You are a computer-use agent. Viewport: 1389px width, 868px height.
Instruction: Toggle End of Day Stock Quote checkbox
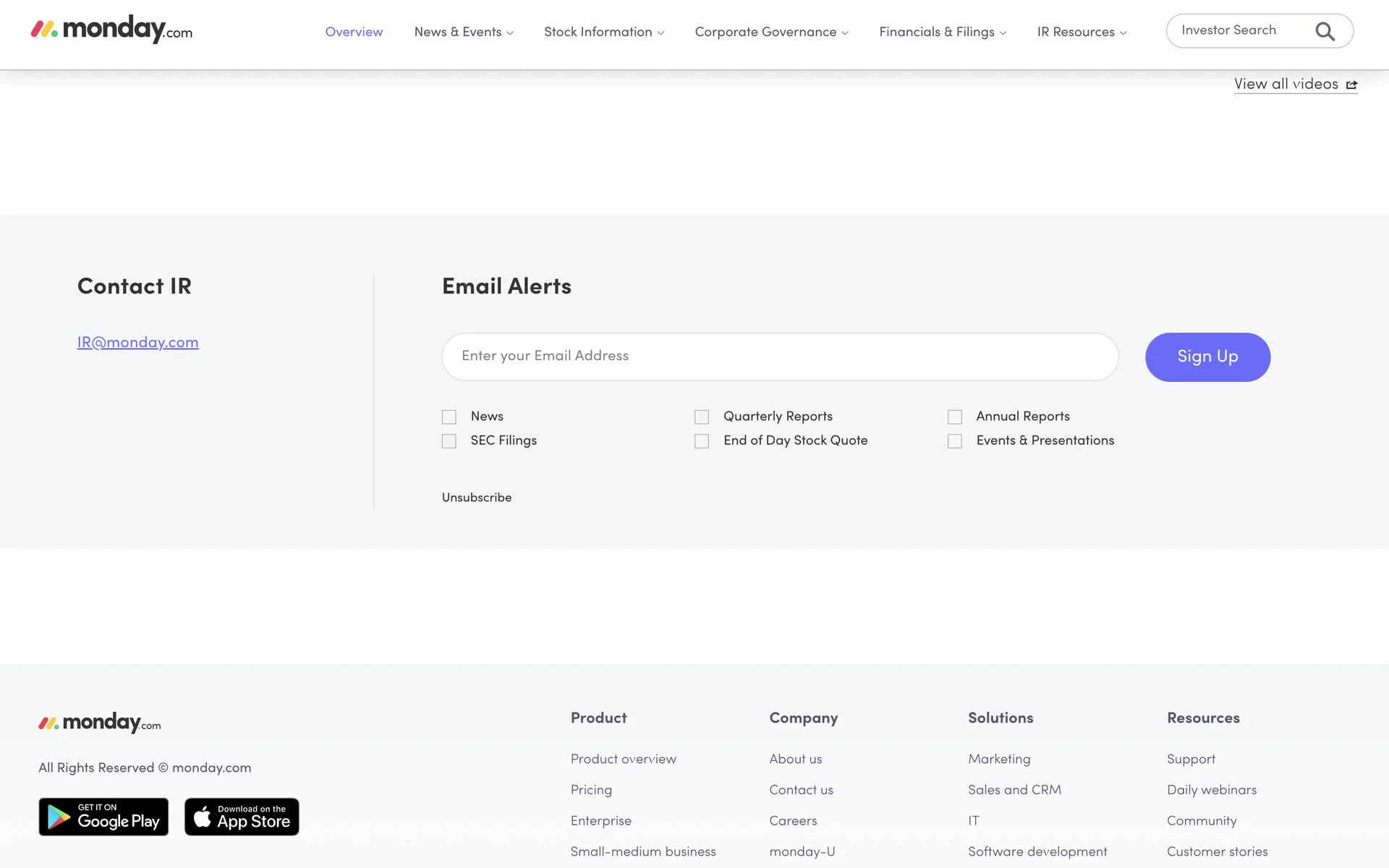coord(702,441)
